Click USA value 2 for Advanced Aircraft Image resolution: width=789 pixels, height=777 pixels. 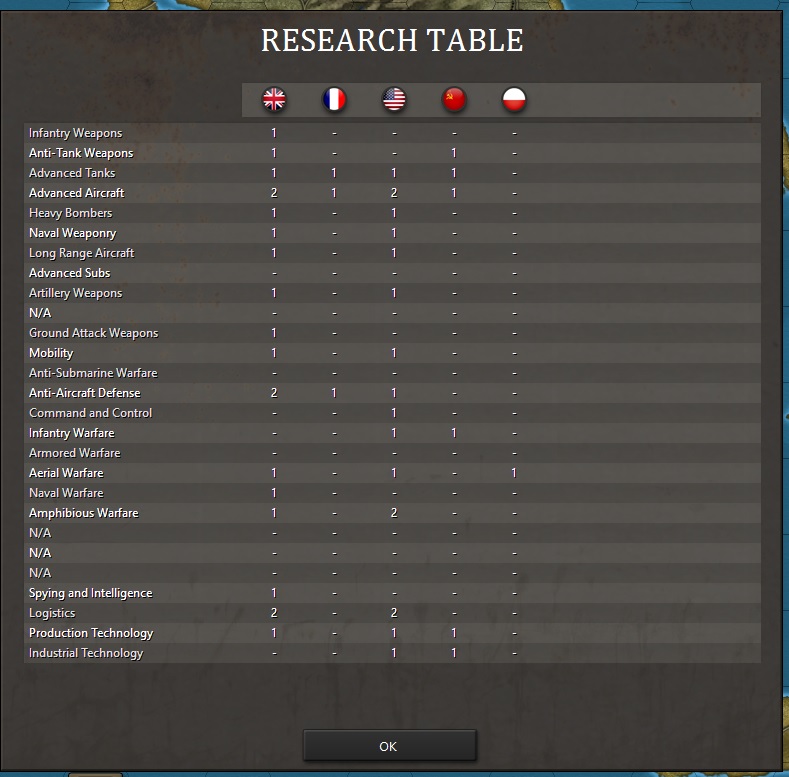[x=394, y=193]
